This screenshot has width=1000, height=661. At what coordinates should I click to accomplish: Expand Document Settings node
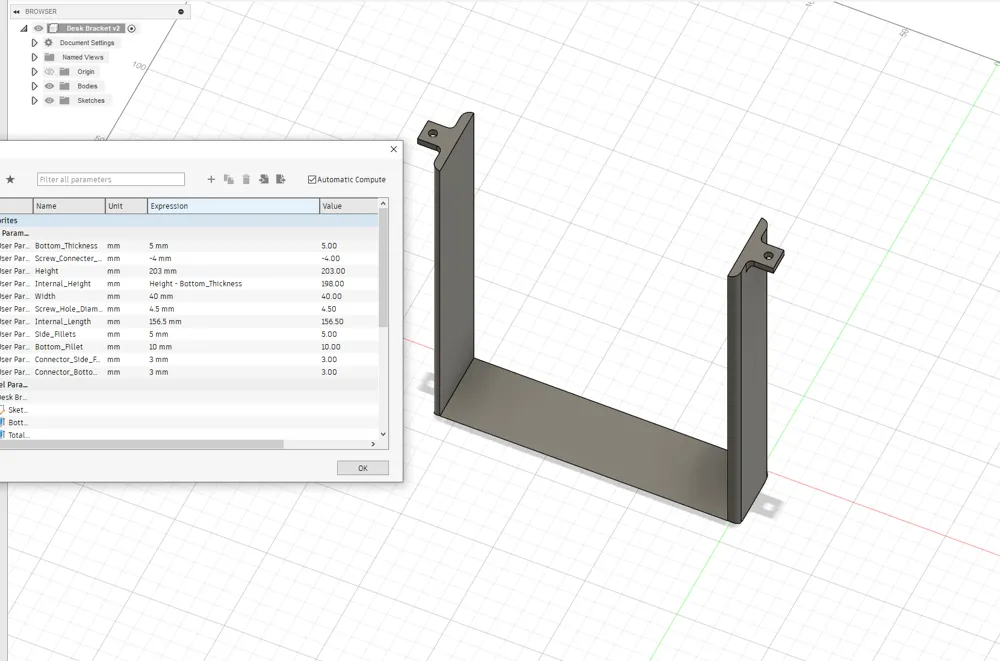click(x=34, y=43)
